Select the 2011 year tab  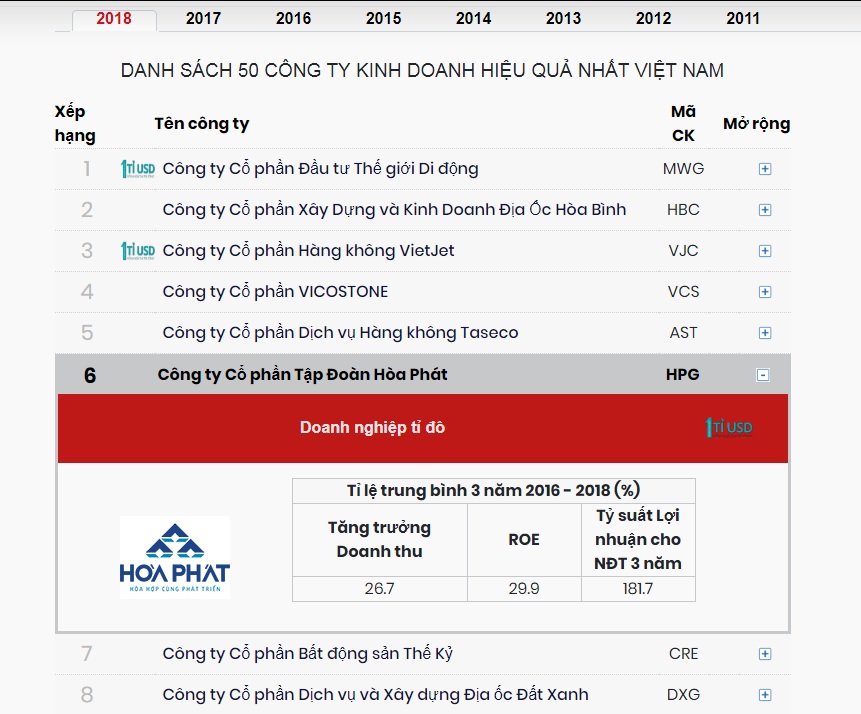click(x=743, y=18)
